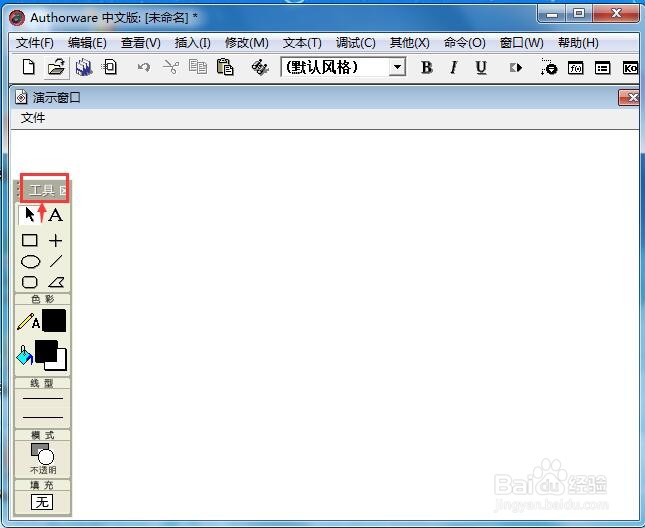
Task: Open the 查看(V) menu
Action: tap(140, 43)
